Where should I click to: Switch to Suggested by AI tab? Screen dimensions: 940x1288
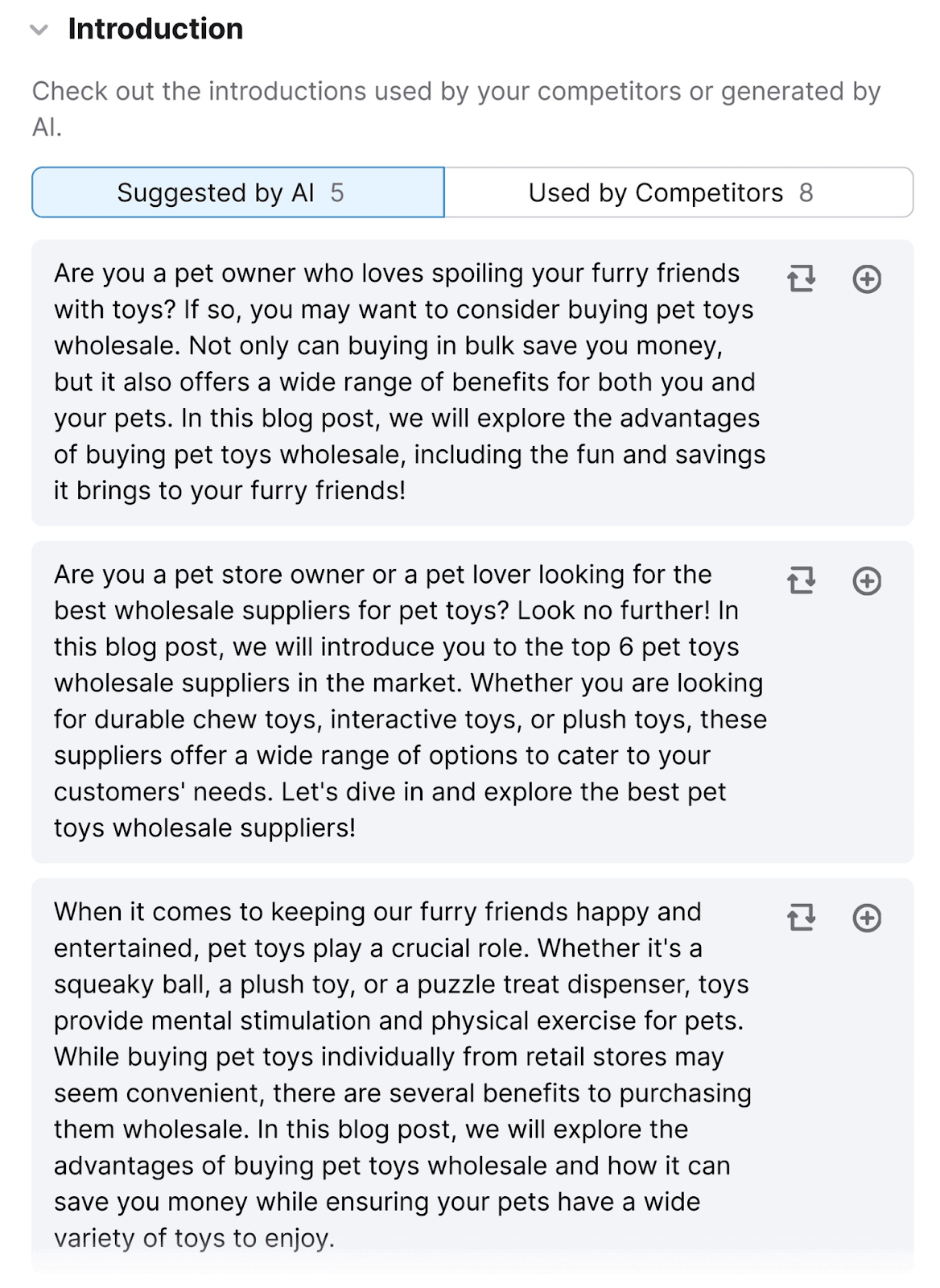pyautogui.click(x=238, y=192)
